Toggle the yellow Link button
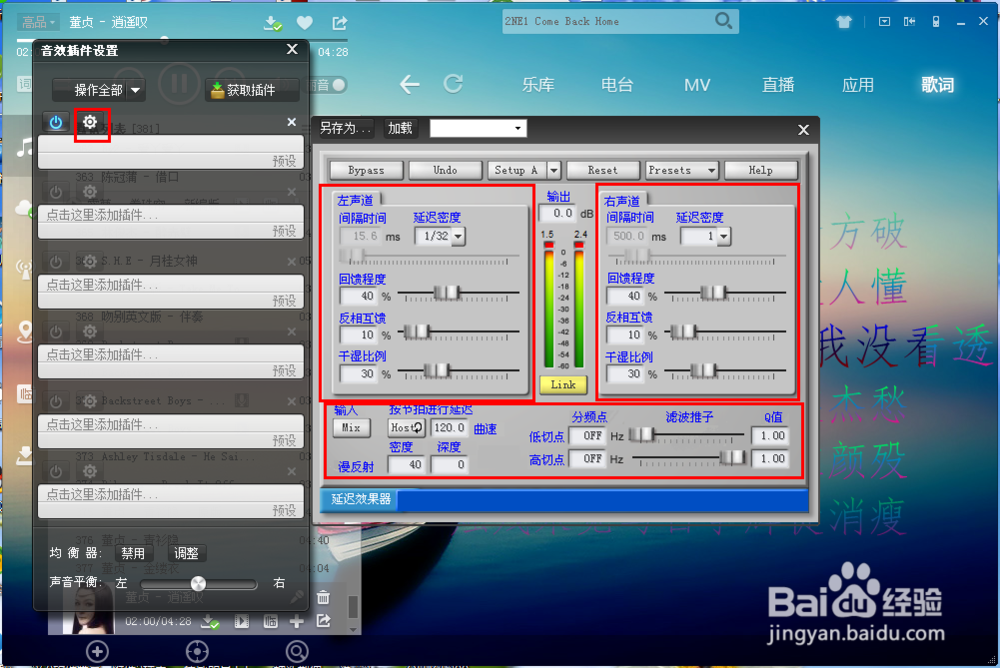The width and height of the screenshot is (1000, 668). point(563,384)
